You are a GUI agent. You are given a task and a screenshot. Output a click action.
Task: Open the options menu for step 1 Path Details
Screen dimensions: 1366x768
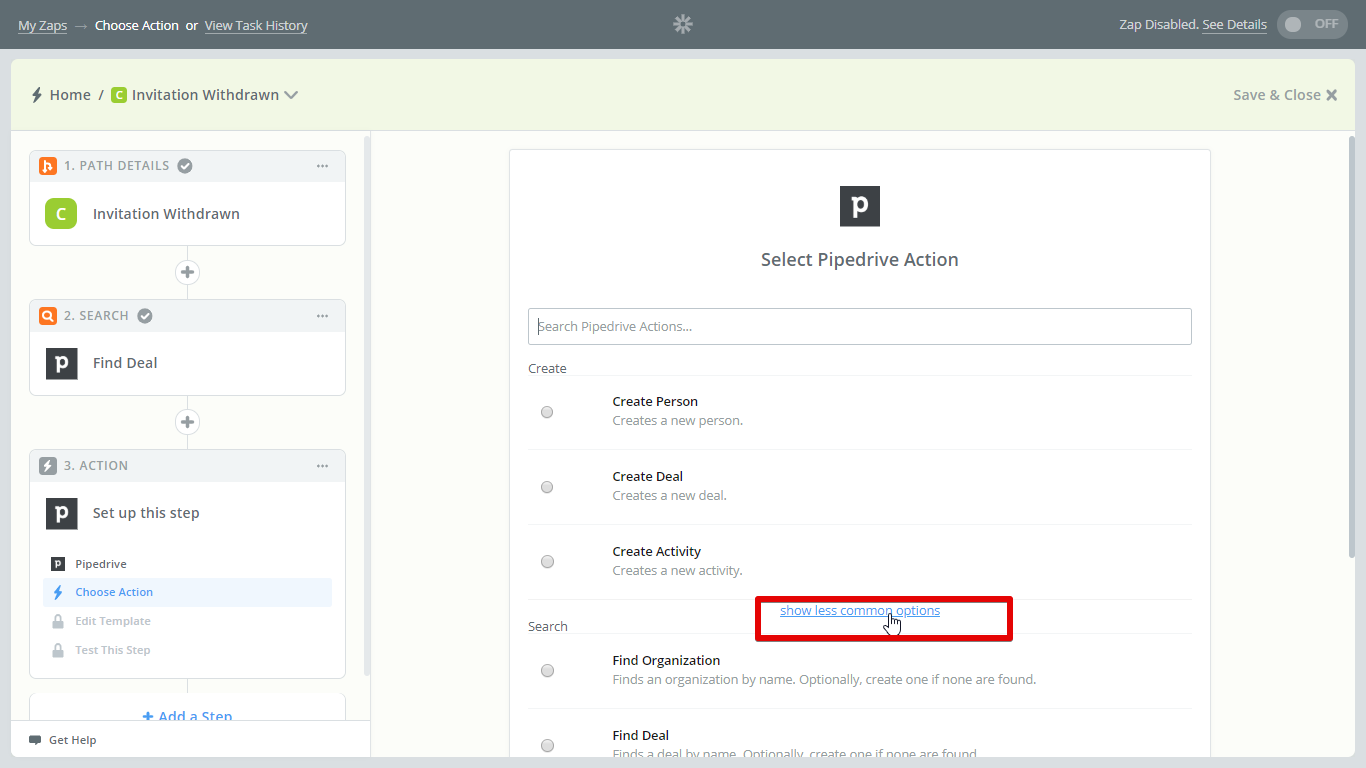tap(322, 166)
